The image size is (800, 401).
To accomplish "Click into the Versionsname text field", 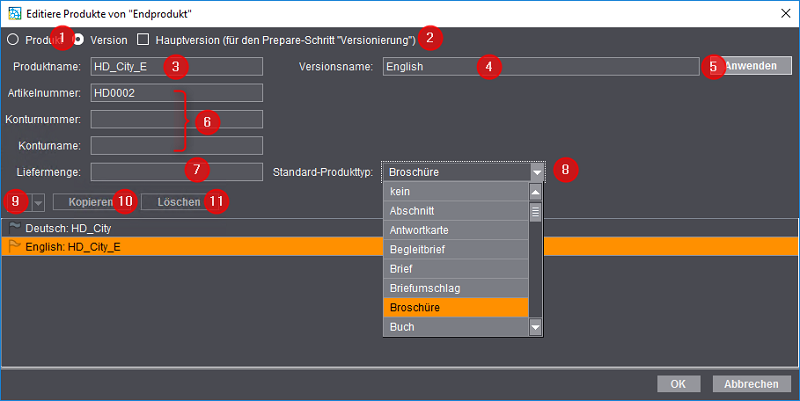I will click(538, 66).
